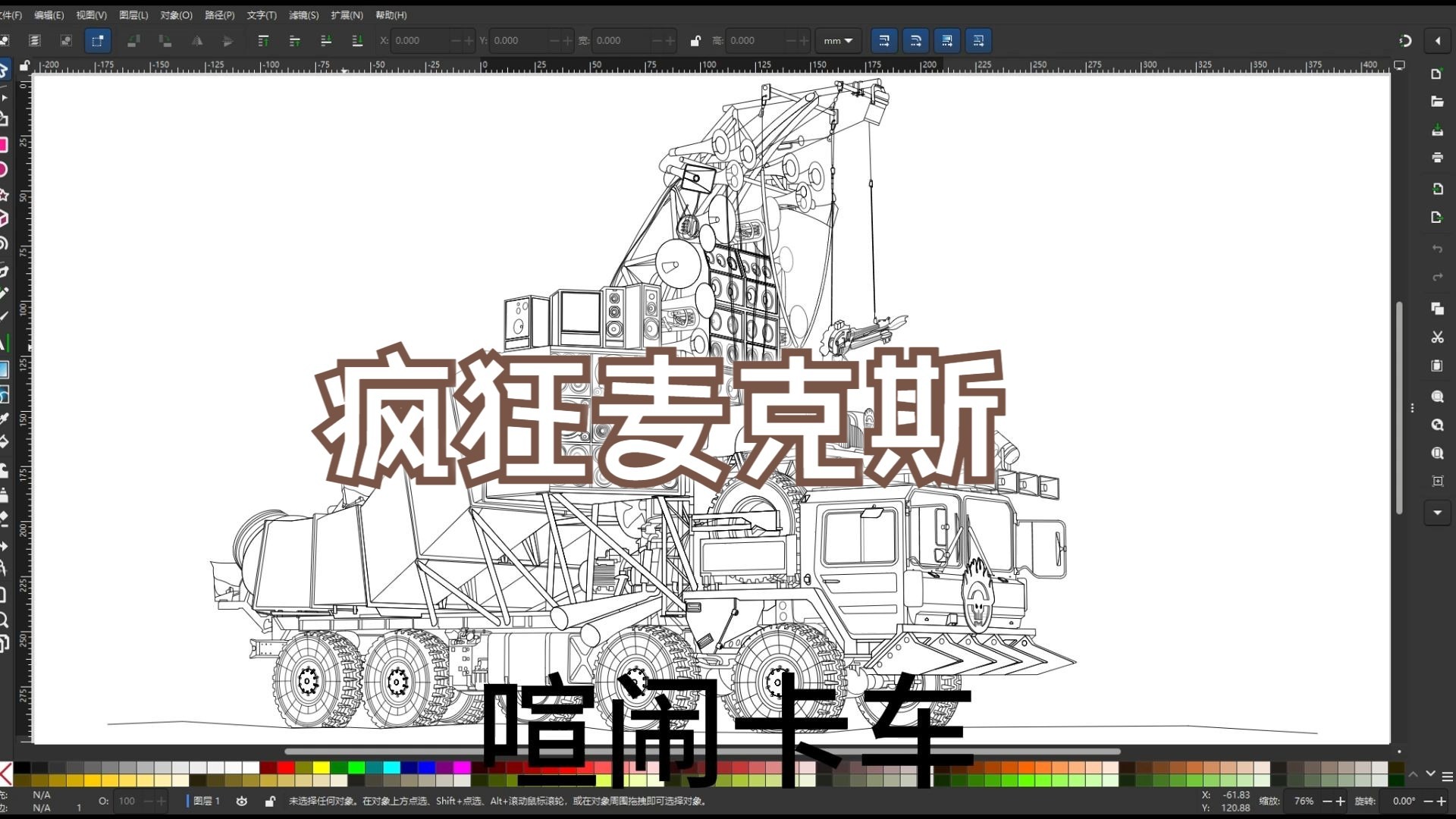
Task: Open the 扩展(N) menu
Action: coord(347,15)
